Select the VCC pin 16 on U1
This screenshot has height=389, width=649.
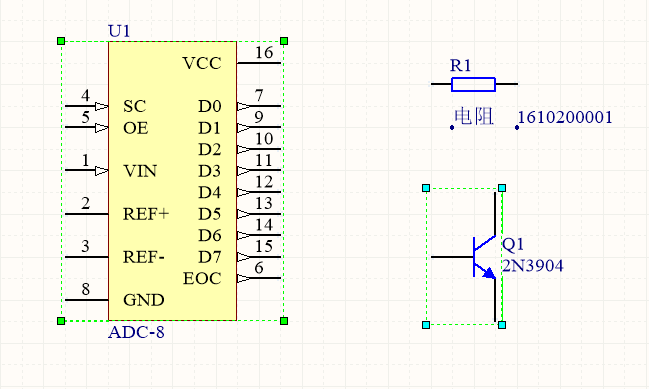click(259, 63)
